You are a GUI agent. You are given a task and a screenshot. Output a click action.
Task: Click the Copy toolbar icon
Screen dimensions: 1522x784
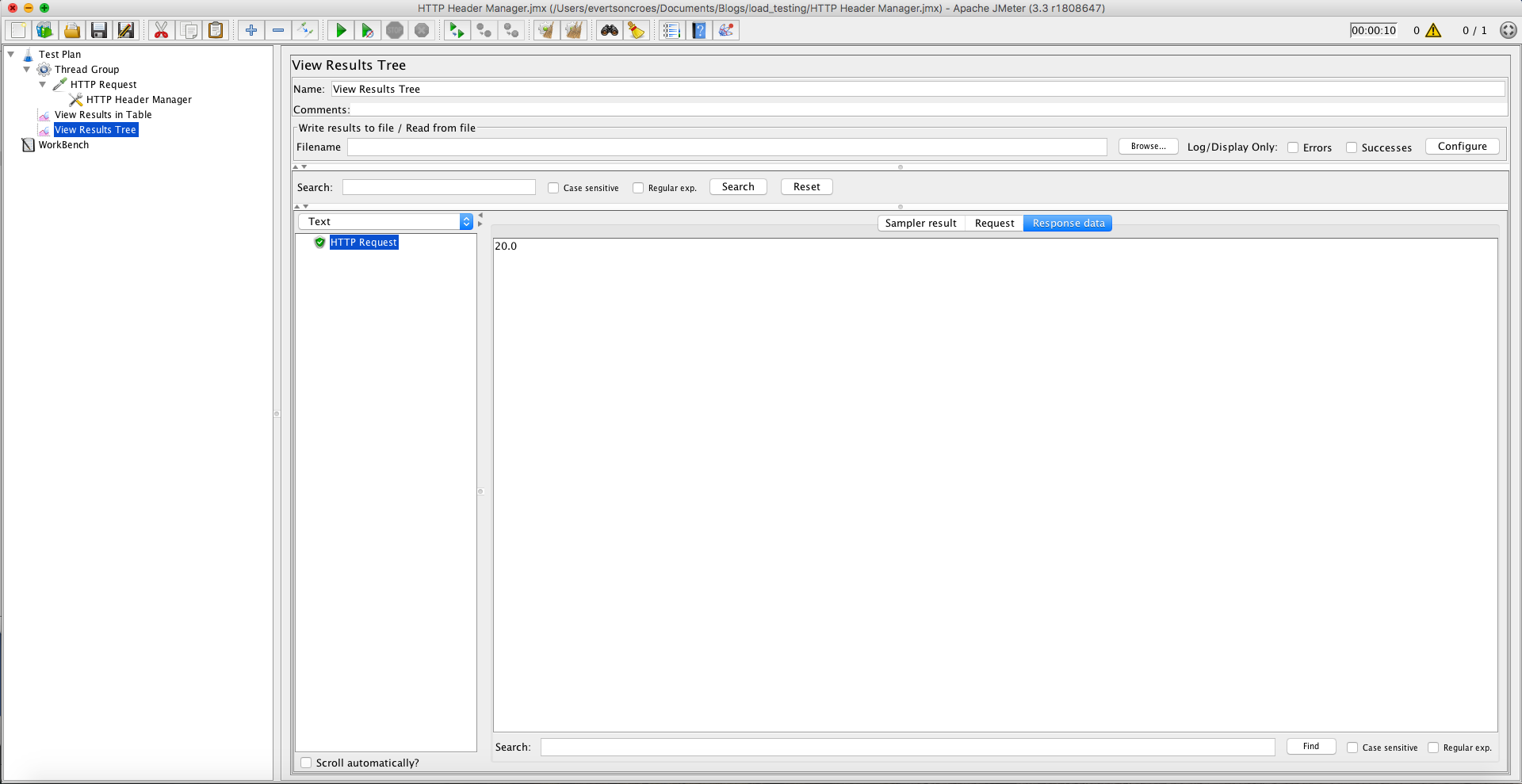(x=189, y=30)
